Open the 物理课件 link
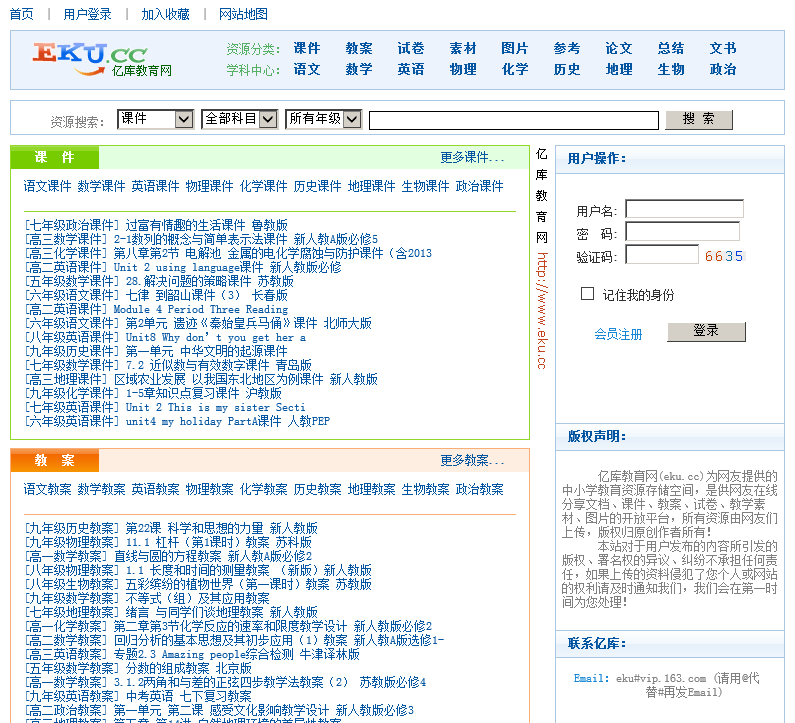The height and width of the screenshot is (723, 795). tap(209, 186)
